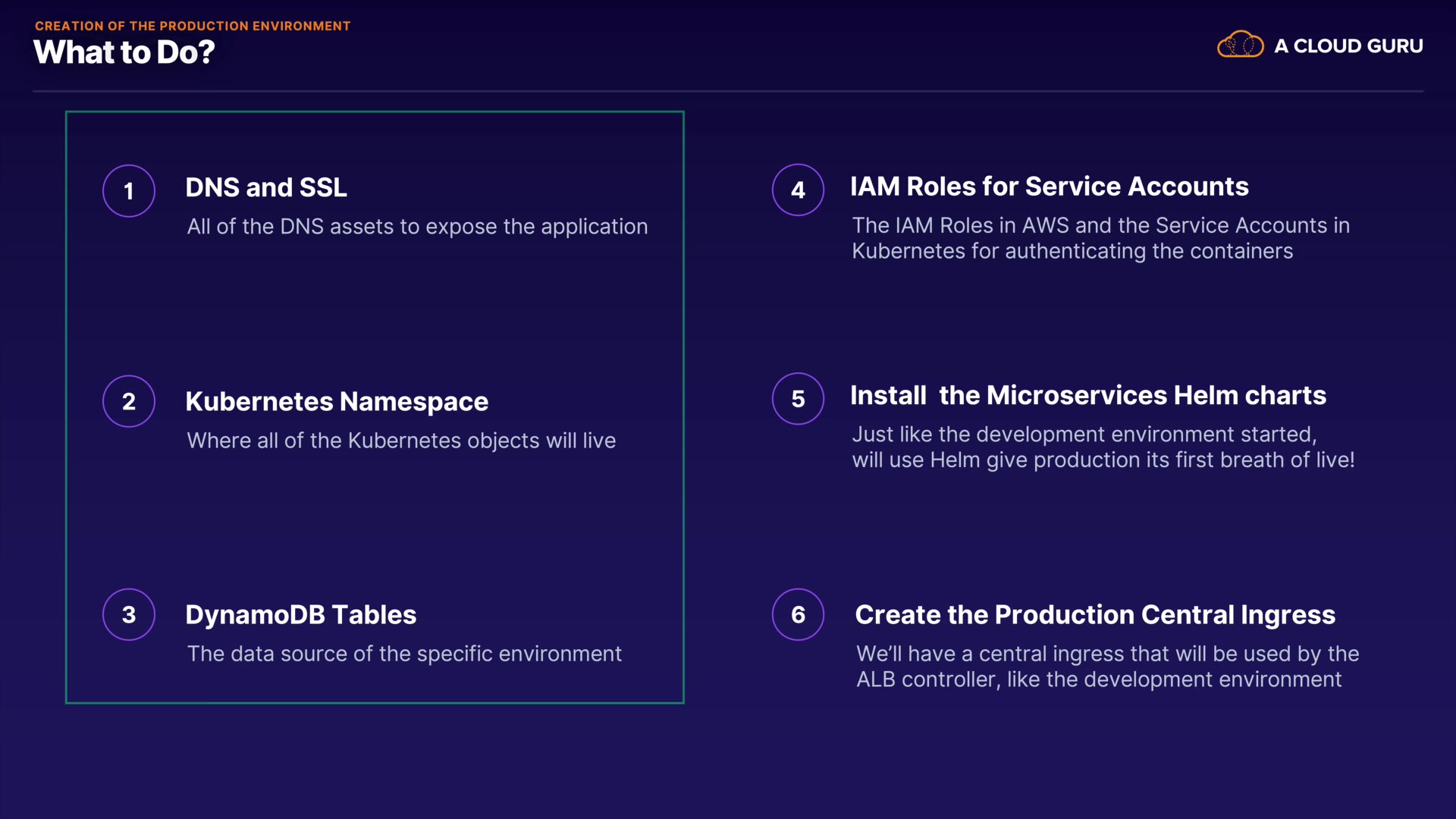Select the Kubernetes Namespace heading
Viewport: 1456px width, 819px height.
coord(337,401)
